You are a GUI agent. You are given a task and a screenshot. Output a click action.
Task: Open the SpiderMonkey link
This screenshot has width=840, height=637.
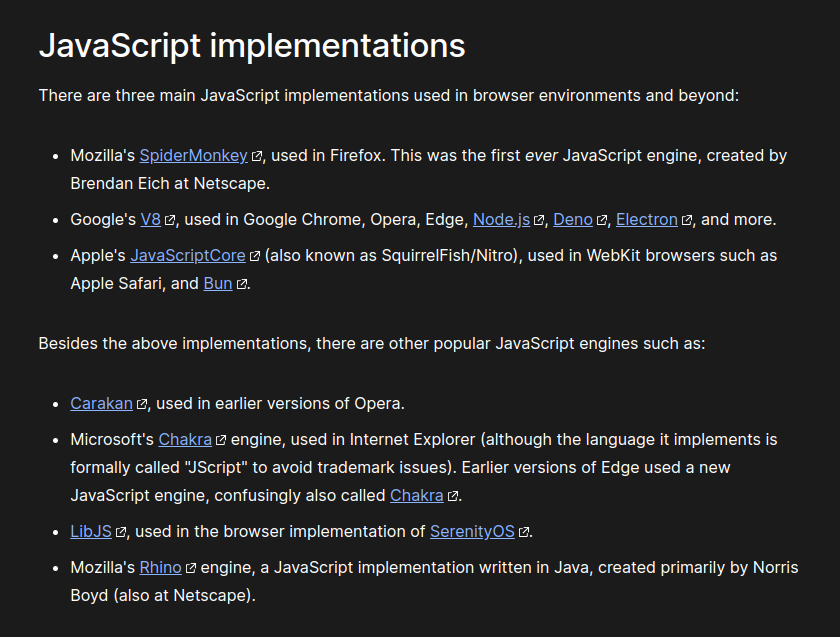193,155
